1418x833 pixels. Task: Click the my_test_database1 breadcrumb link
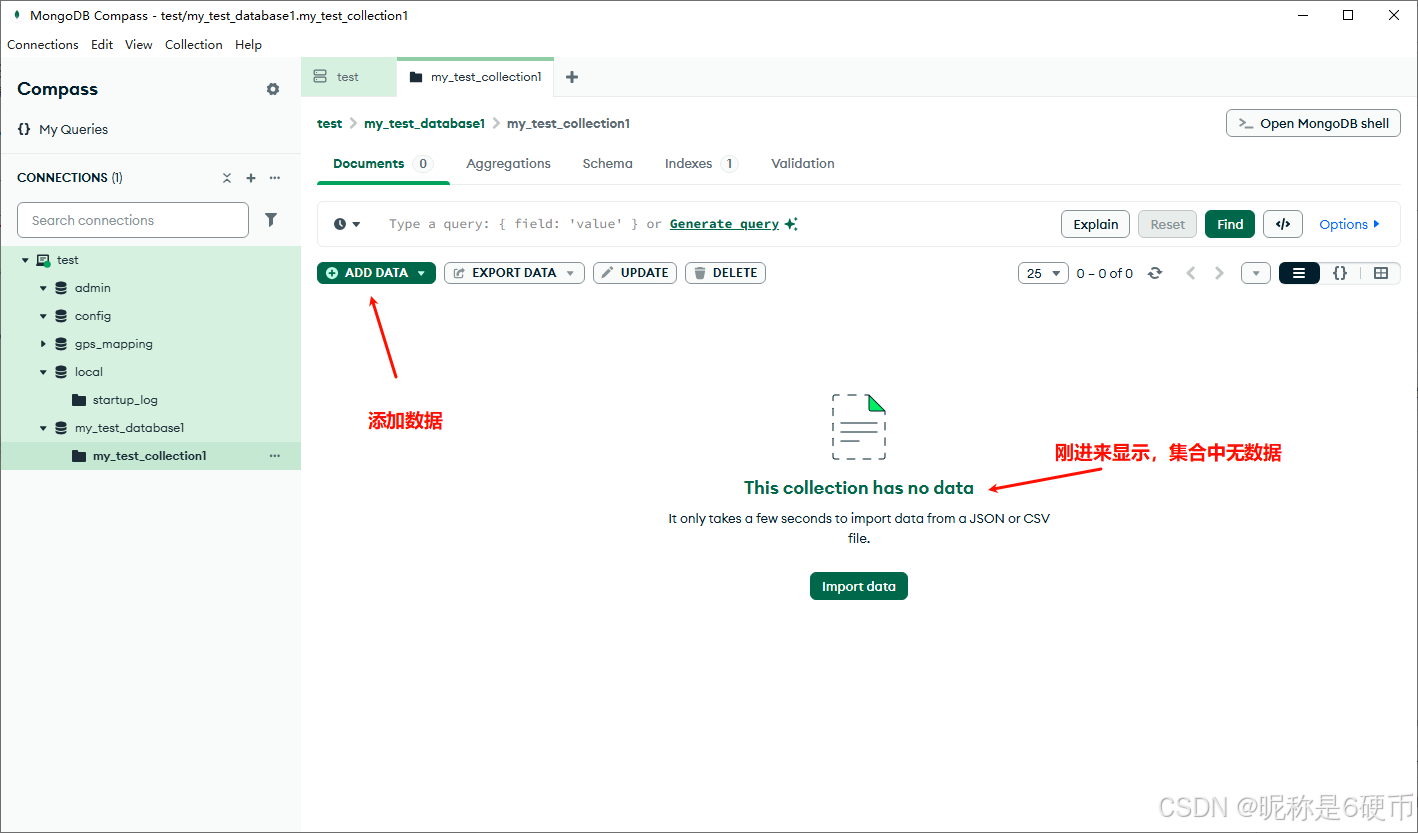[x=424, y=124]
